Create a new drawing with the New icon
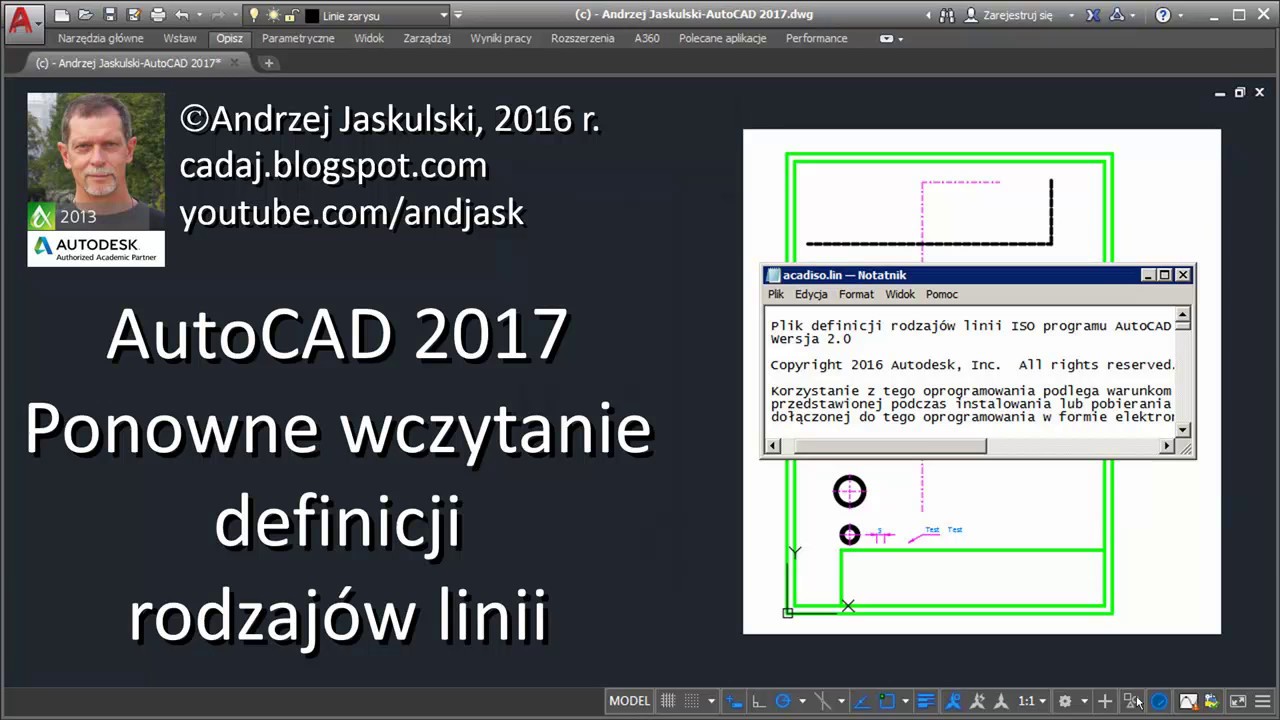Viewport: 1280px width, 720px height. (62, 15)
